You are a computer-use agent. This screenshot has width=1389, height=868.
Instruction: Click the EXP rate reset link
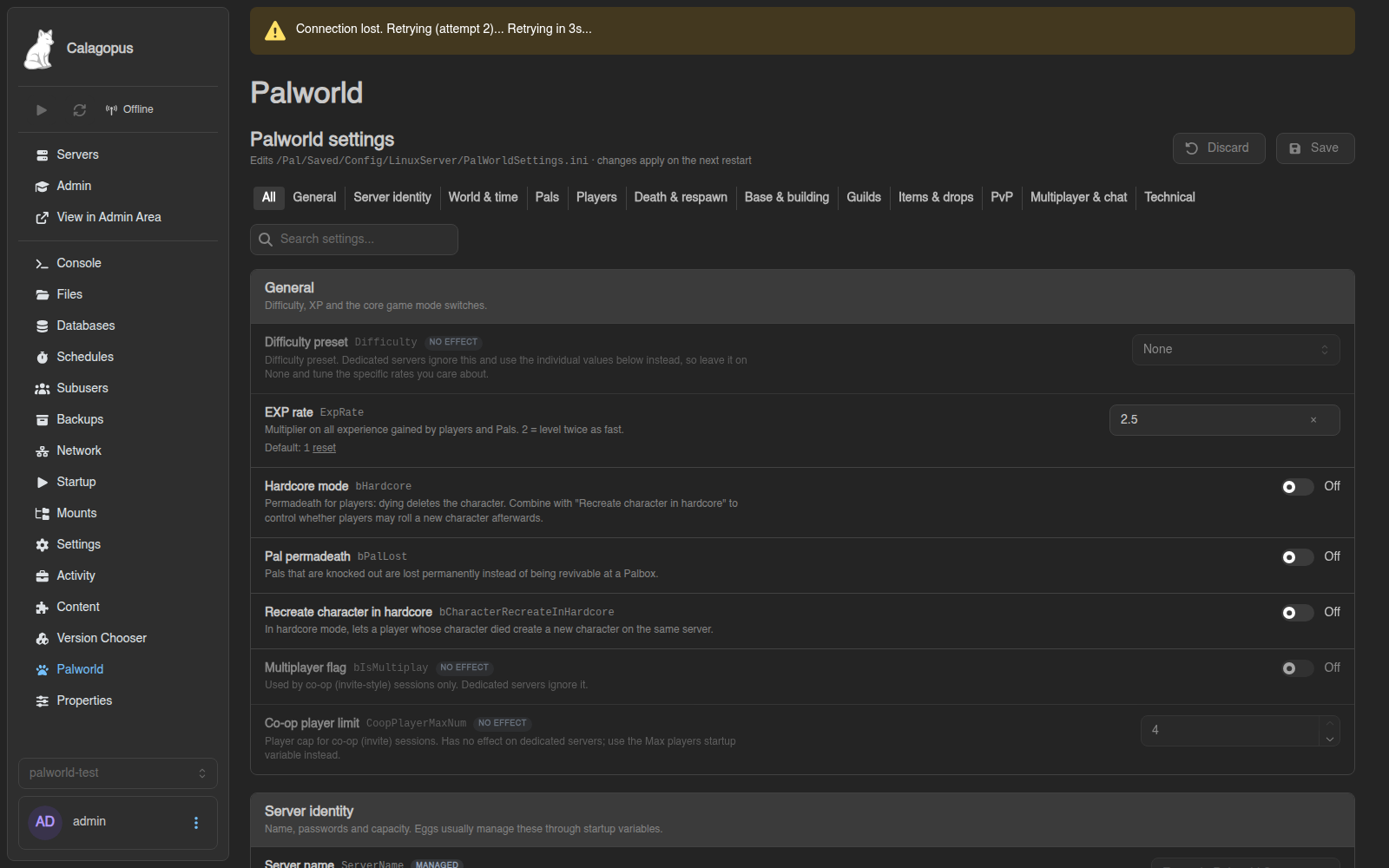point(324,448)
